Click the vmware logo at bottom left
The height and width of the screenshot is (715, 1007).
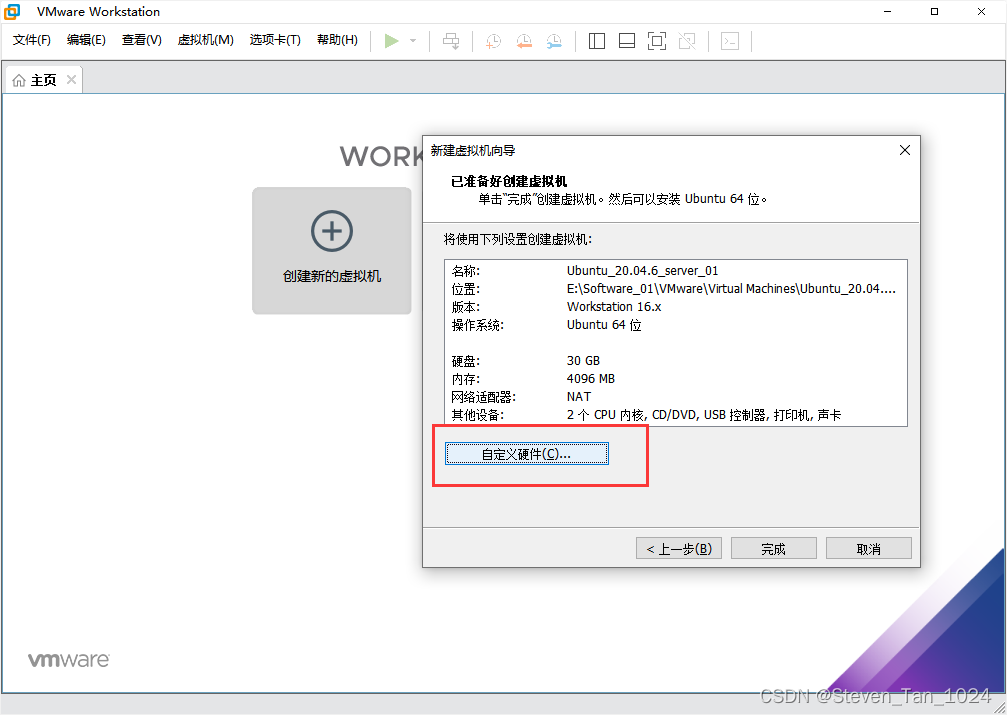click(69, 660)
